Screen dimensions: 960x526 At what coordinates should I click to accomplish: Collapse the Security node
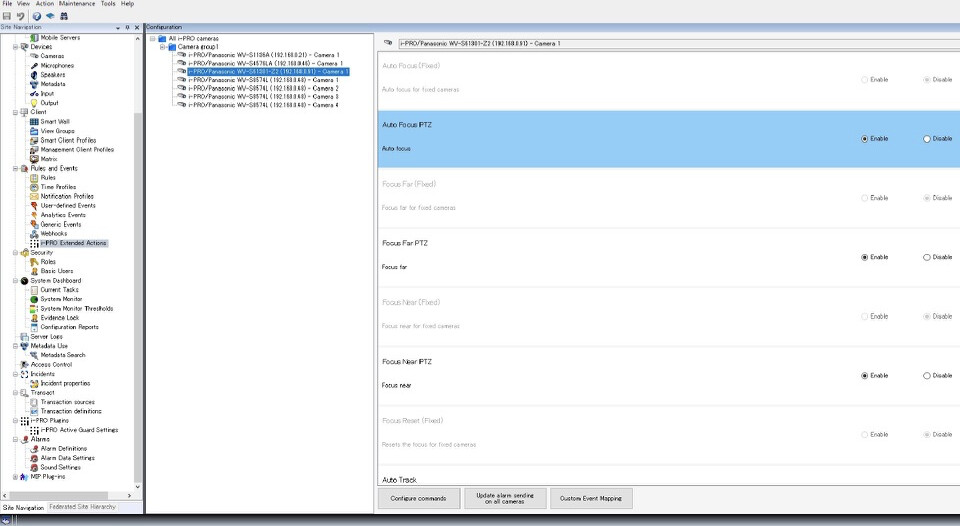pyautogui.click(x=15, y=252)
